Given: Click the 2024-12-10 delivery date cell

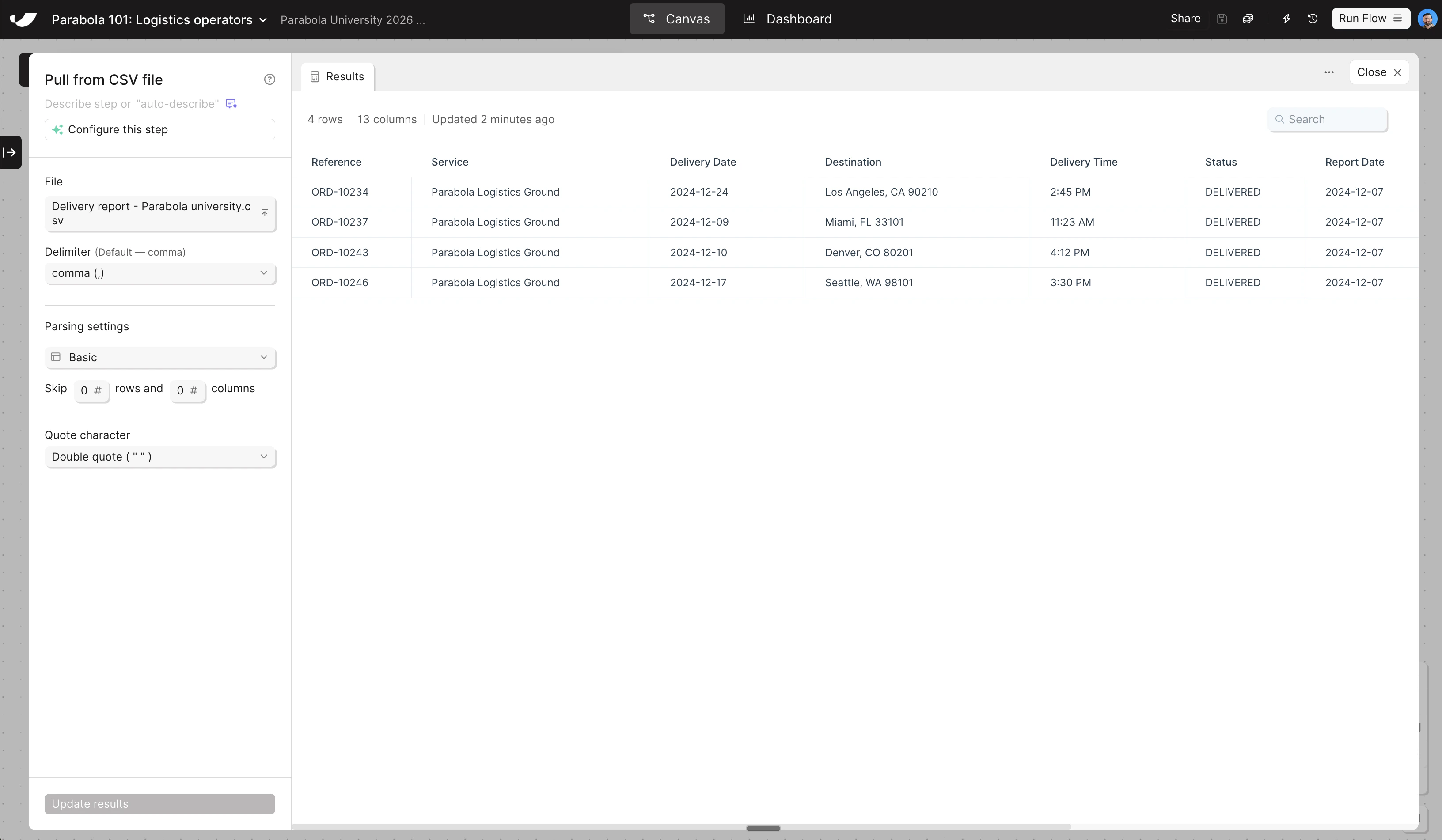Looking at the screenshot, I should (x=727, y=252).
